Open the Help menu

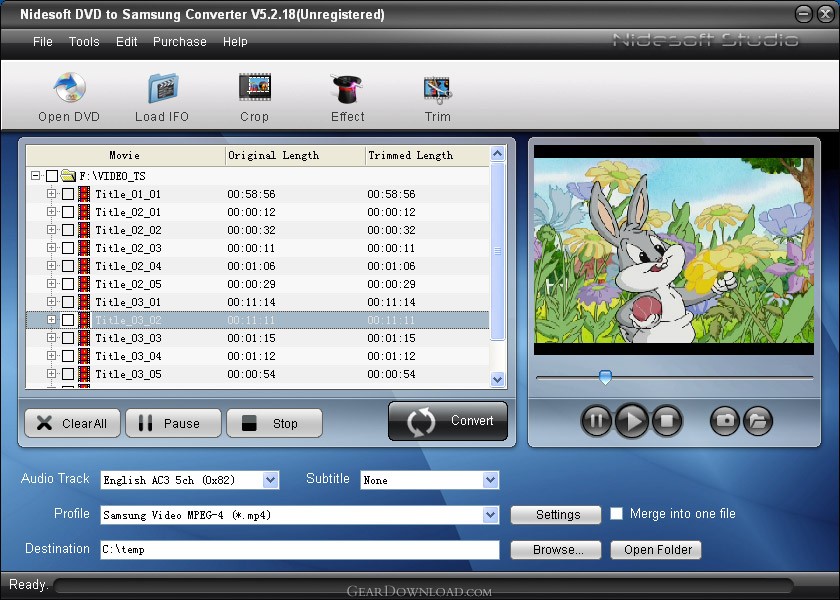point(235,42)
